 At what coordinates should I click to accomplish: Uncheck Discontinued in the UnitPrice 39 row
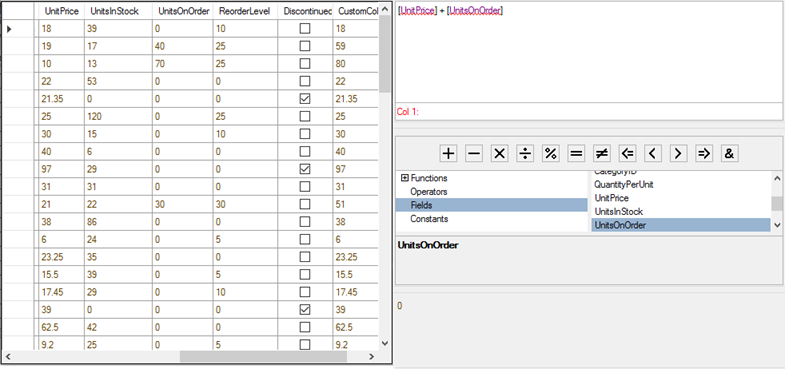tap(304, 309)
